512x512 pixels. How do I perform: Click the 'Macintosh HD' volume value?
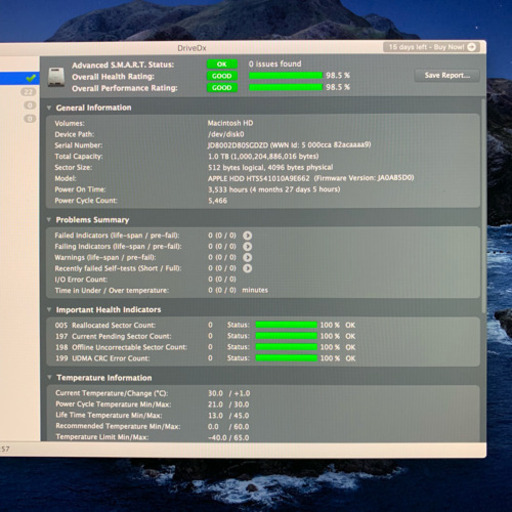pos(230,123)
